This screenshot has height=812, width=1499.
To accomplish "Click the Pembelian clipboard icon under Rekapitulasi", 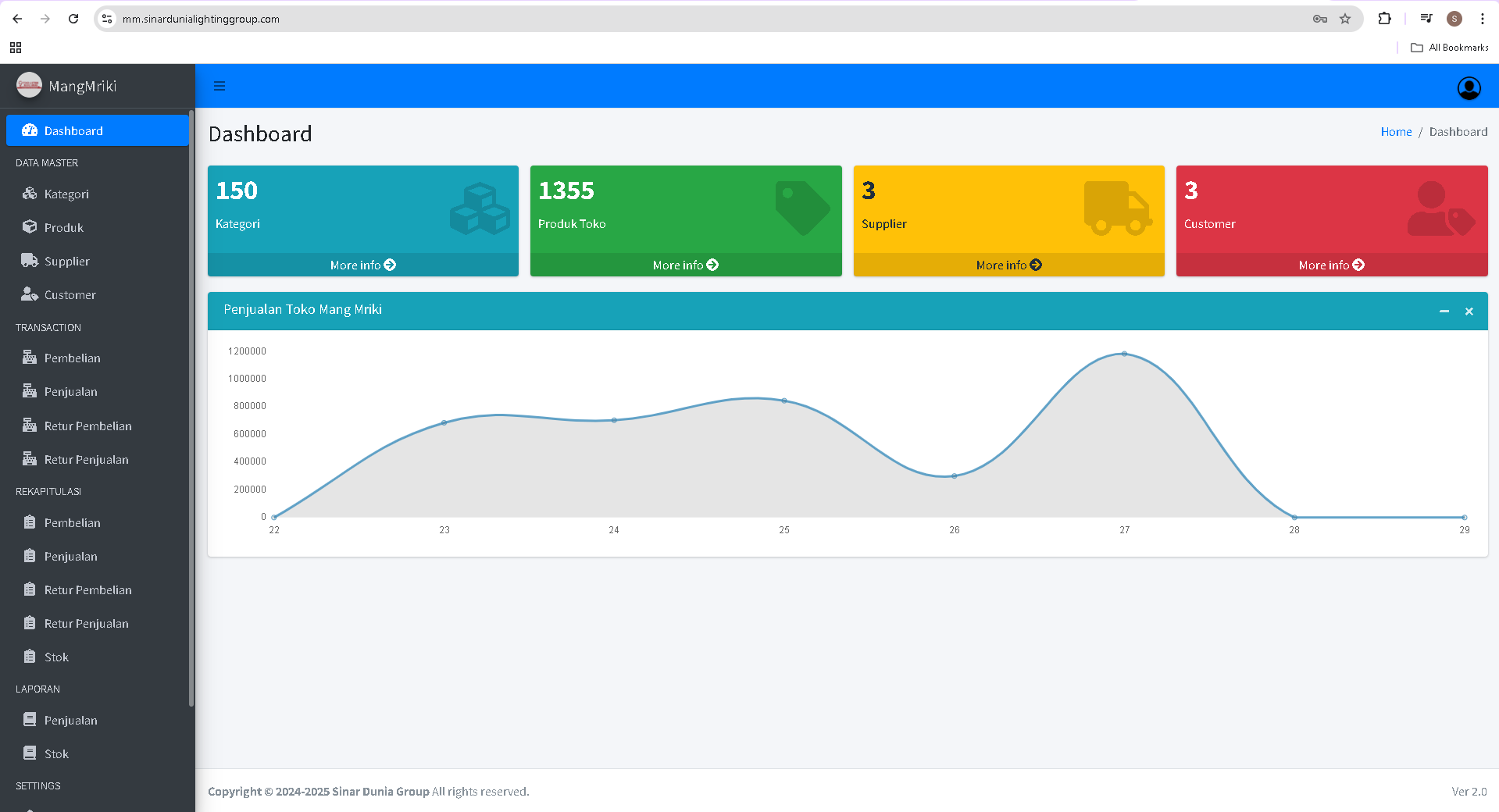I will [30, 522].
